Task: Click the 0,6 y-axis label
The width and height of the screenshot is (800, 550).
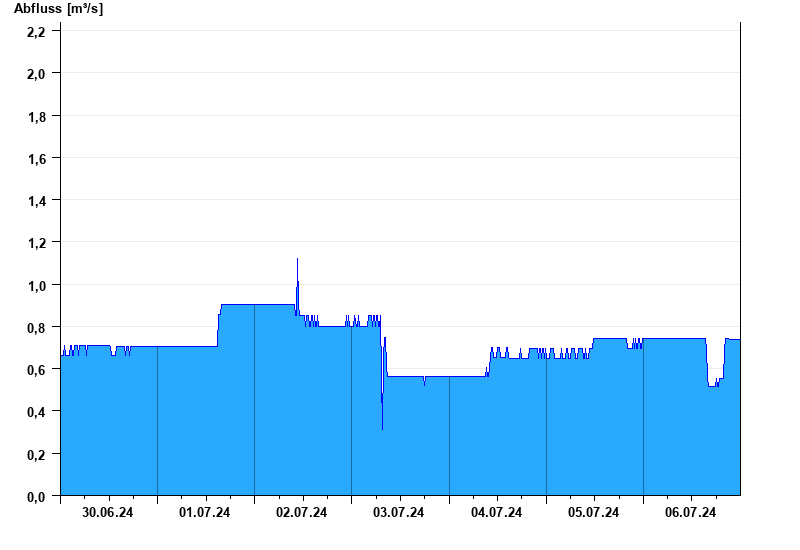Action: [36, 370]
